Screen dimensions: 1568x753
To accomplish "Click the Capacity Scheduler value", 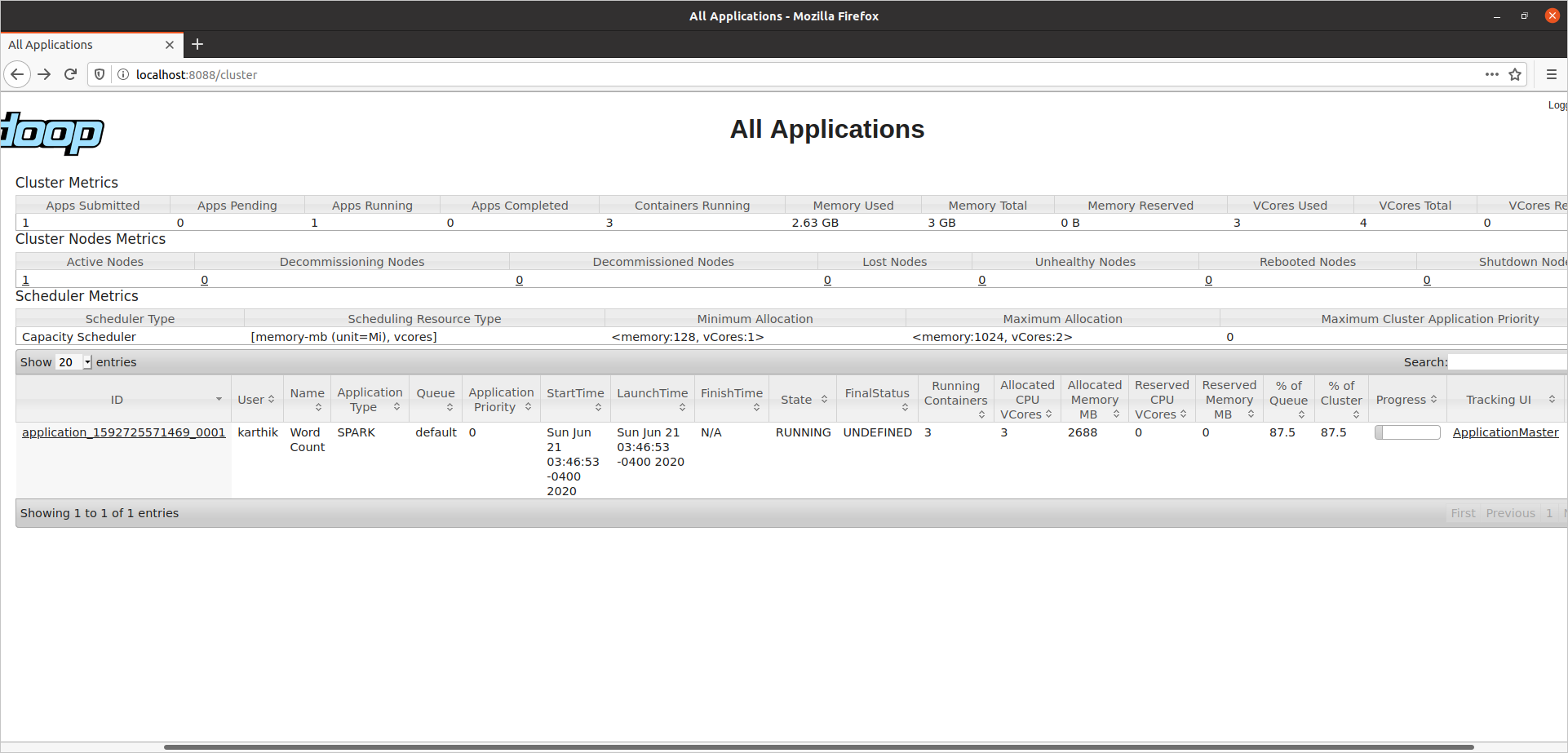I will pyautogui.click(x=79, y=337).
